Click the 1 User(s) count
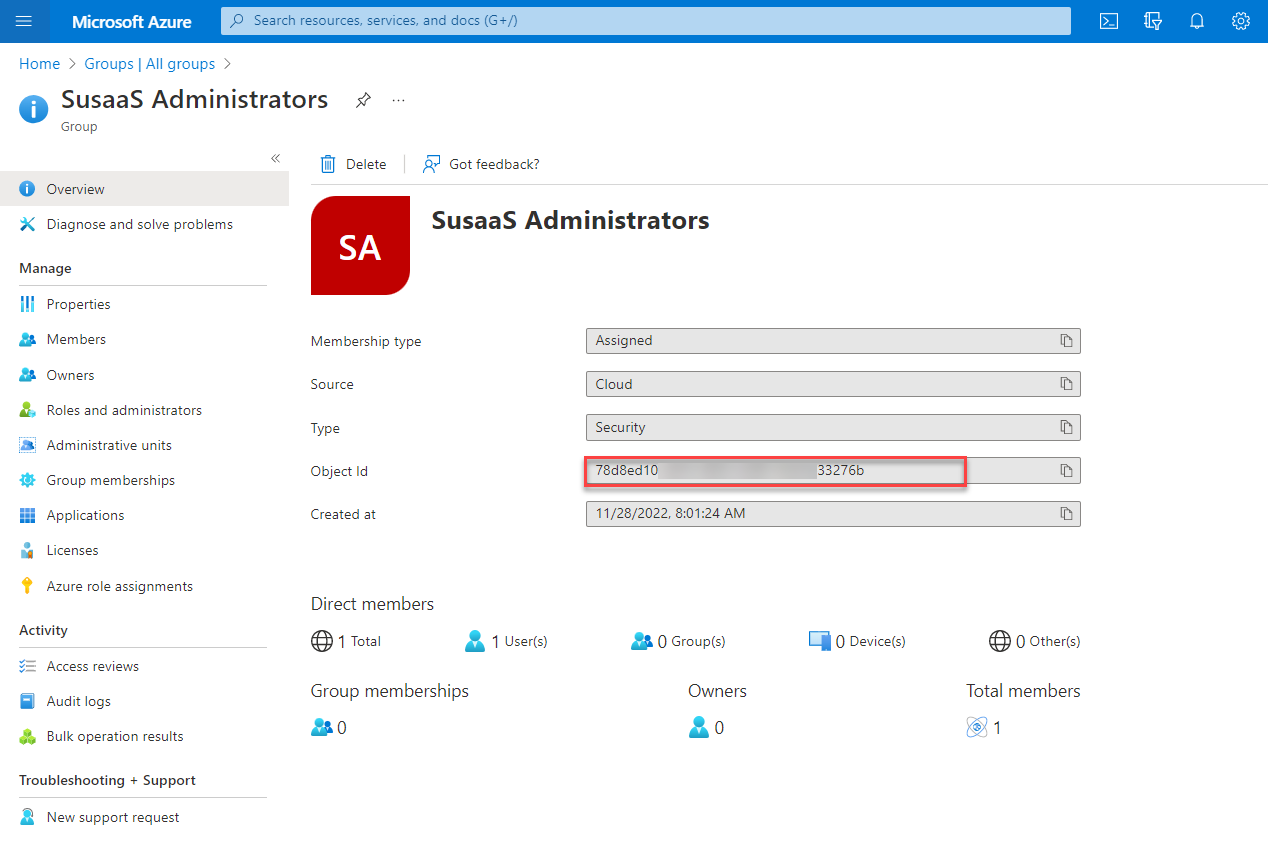The height and width of the screenshot is (865, 1268). 506,641
